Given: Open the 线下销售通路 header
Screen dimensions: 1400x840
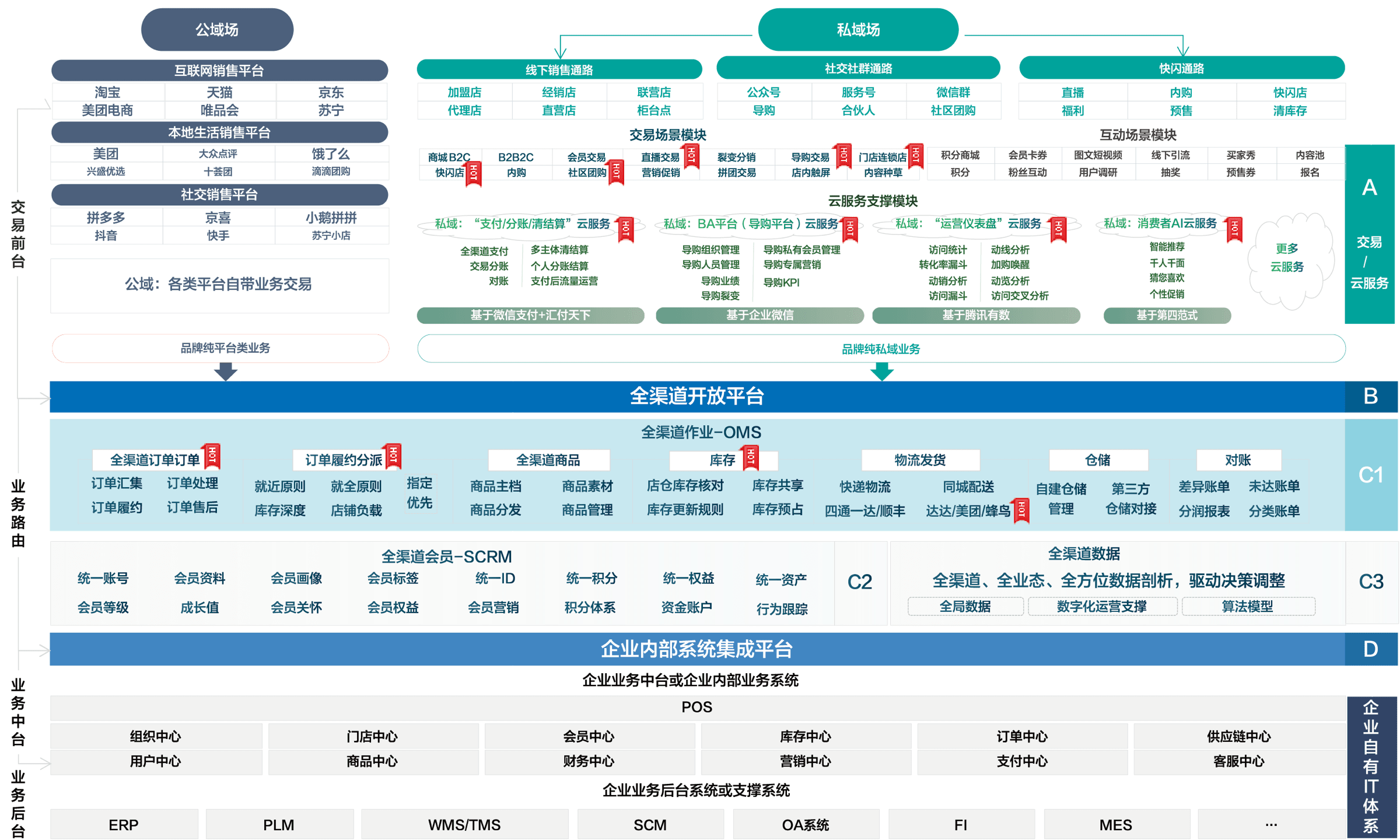Looking at the screenshot, I should pyautogui.click(x=559, y=69).
